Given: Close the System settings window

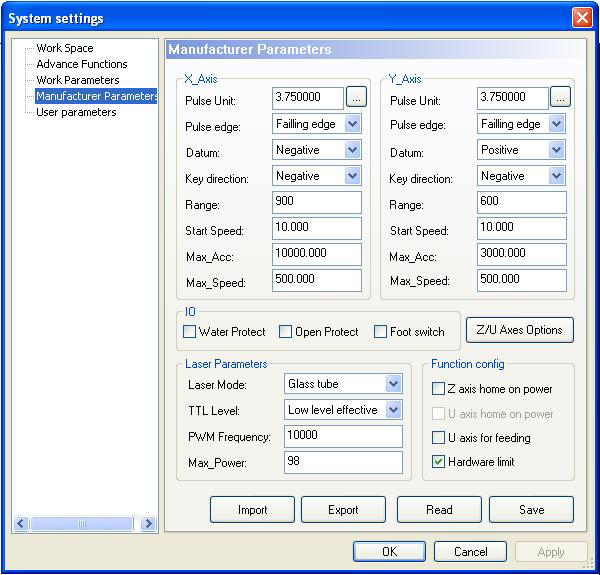Looking at the screenshot, I should tap(582, 18).
